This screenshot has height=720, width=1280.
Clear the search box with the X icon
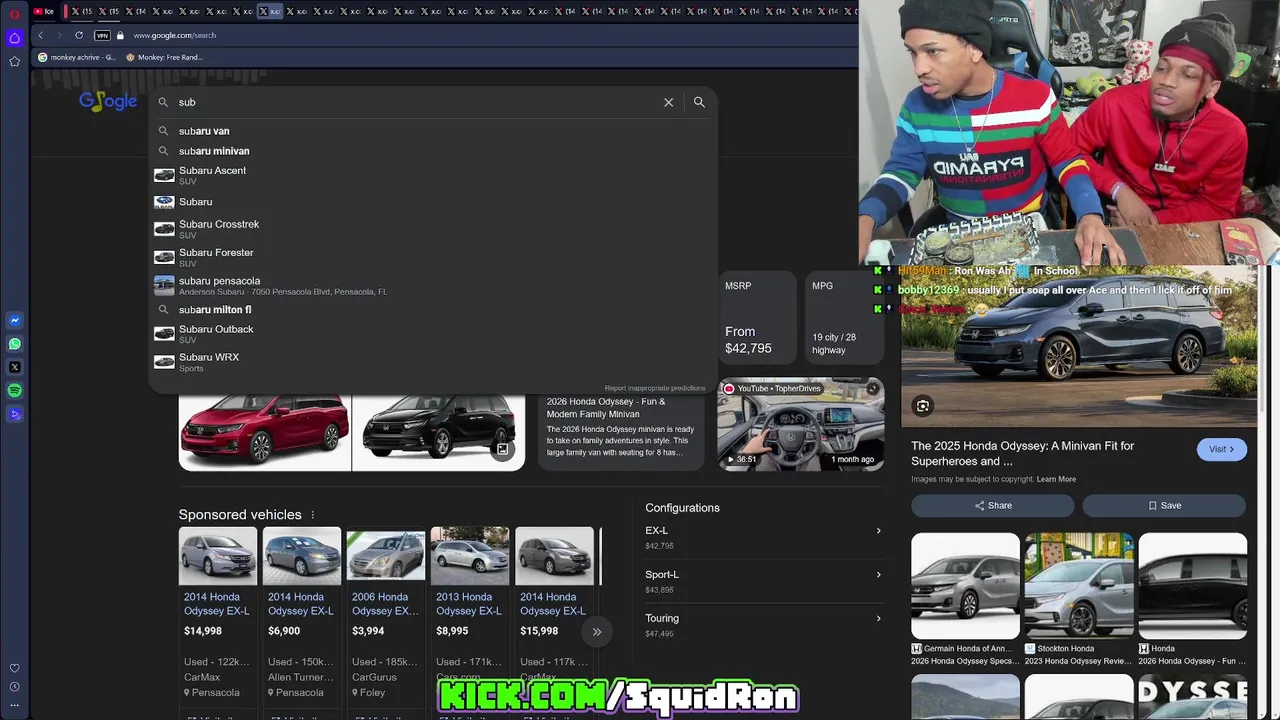click(668, 102)
